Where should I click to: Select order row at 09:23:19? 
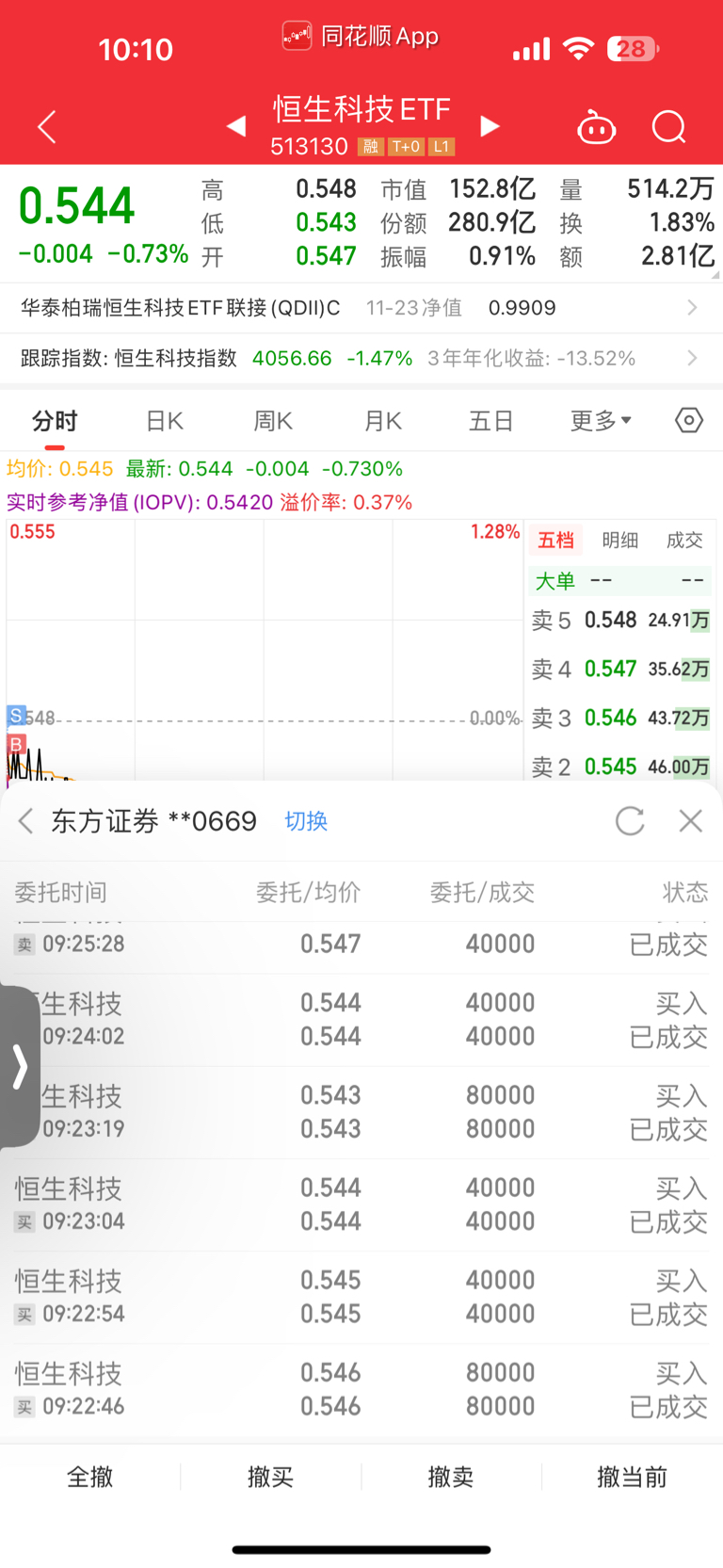pos(361,1112)
